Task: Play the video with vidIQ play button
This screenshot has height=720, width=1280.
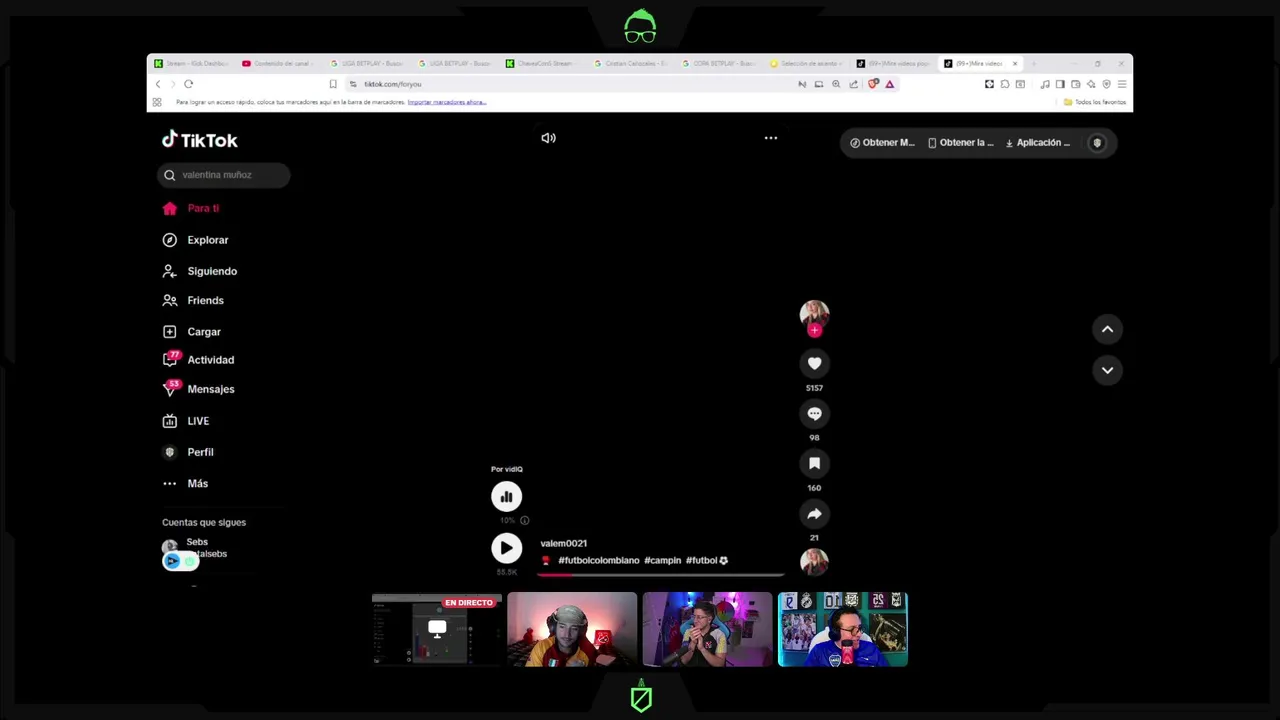Action: tap(506, 548)
